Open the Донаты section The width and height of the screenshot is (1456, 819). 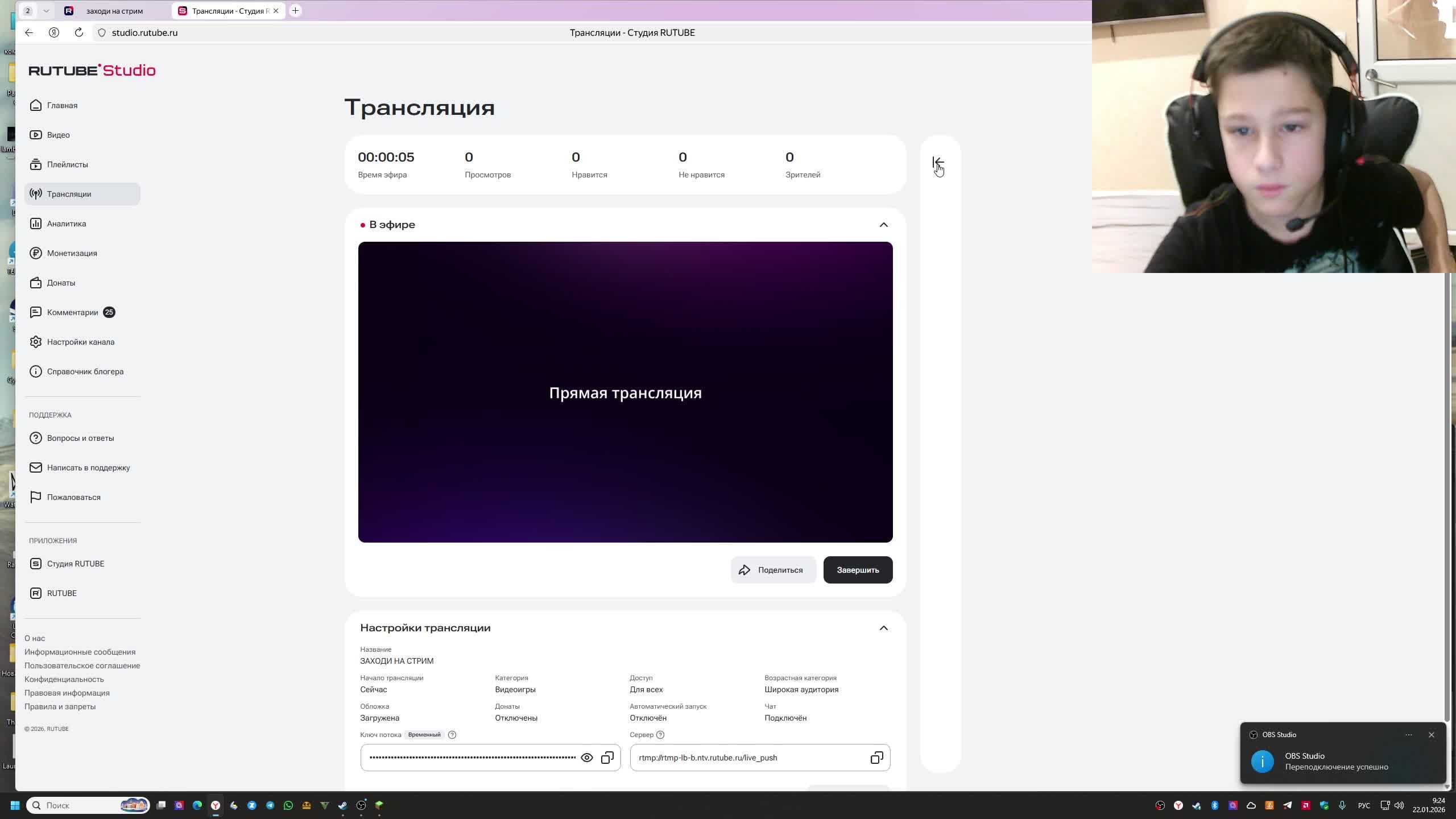[61, 283]
